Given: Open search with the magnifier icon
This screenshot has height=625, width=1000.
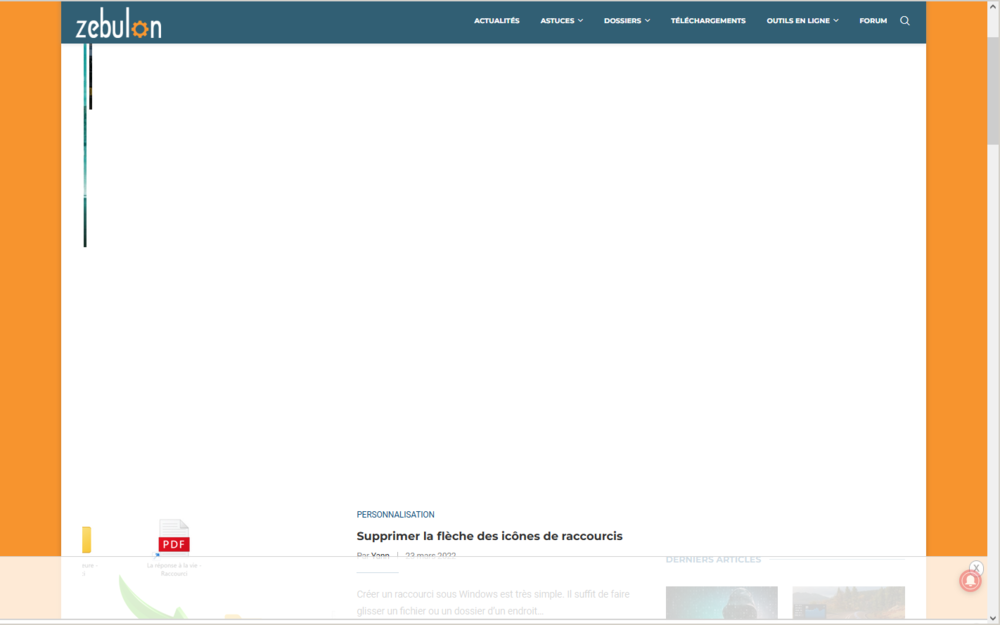Looking at the screenshot, I should click(x=905, y=20).
